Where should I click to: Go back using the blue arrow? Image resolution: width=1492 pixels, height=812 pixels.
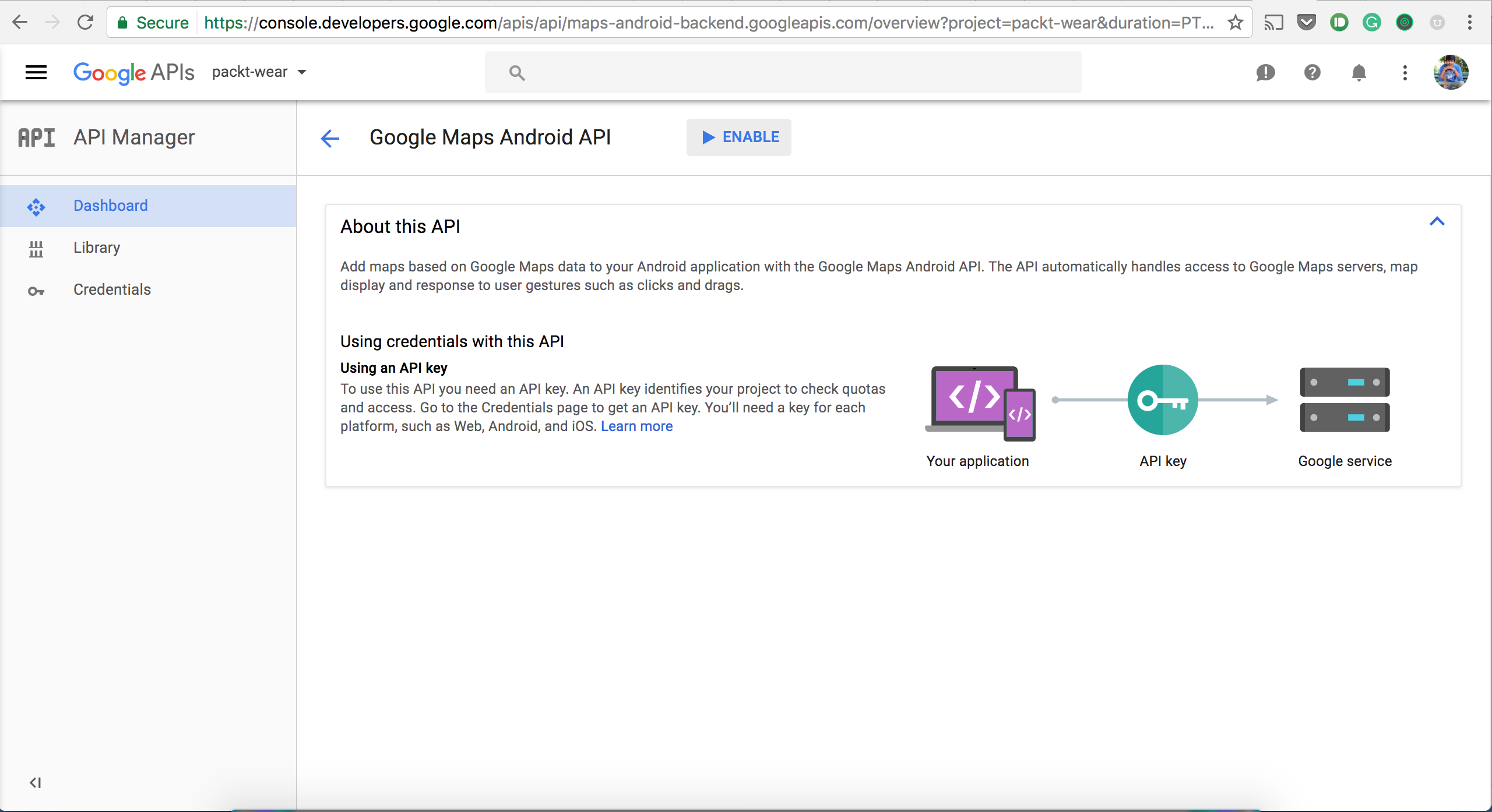click(330, 138)
